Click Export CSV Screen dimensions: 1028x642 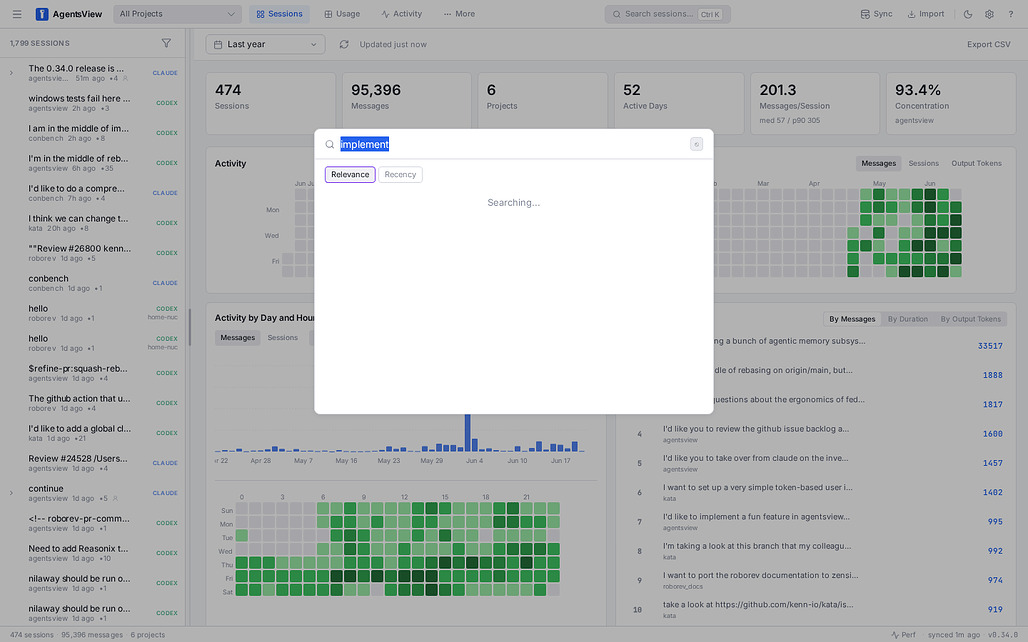pos(988,45)
